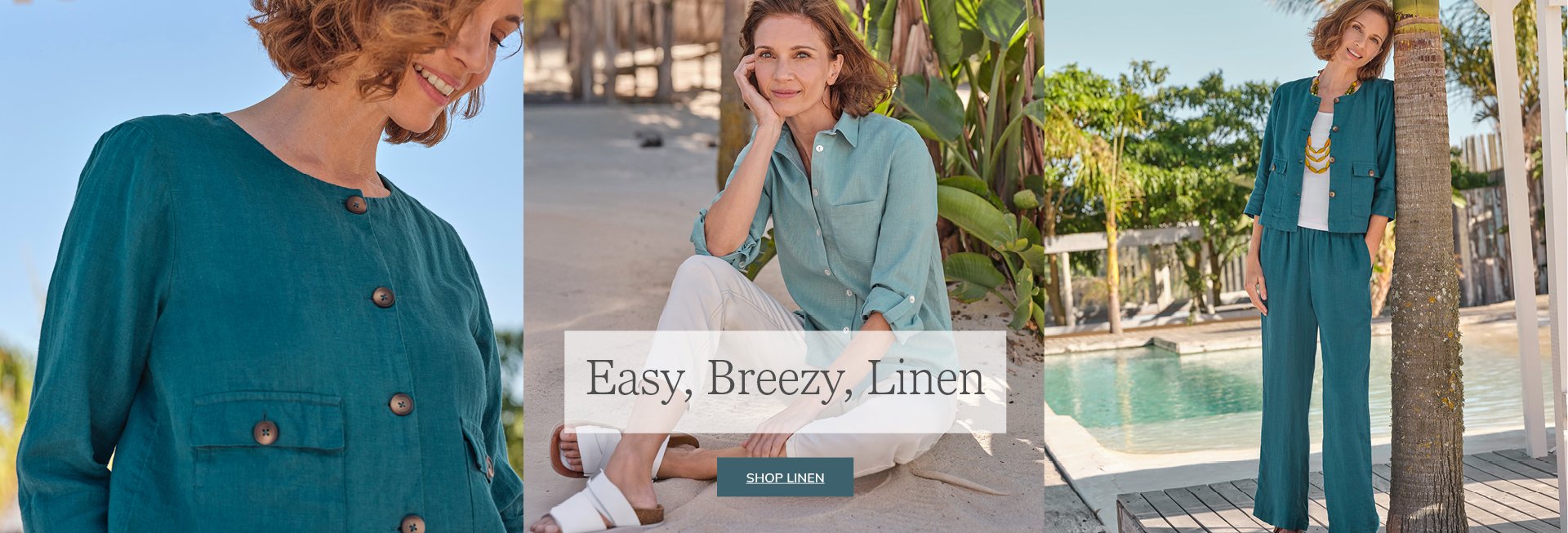
Task: Open the left close-up teal jacket photo
Action: [x=261, y=266]
